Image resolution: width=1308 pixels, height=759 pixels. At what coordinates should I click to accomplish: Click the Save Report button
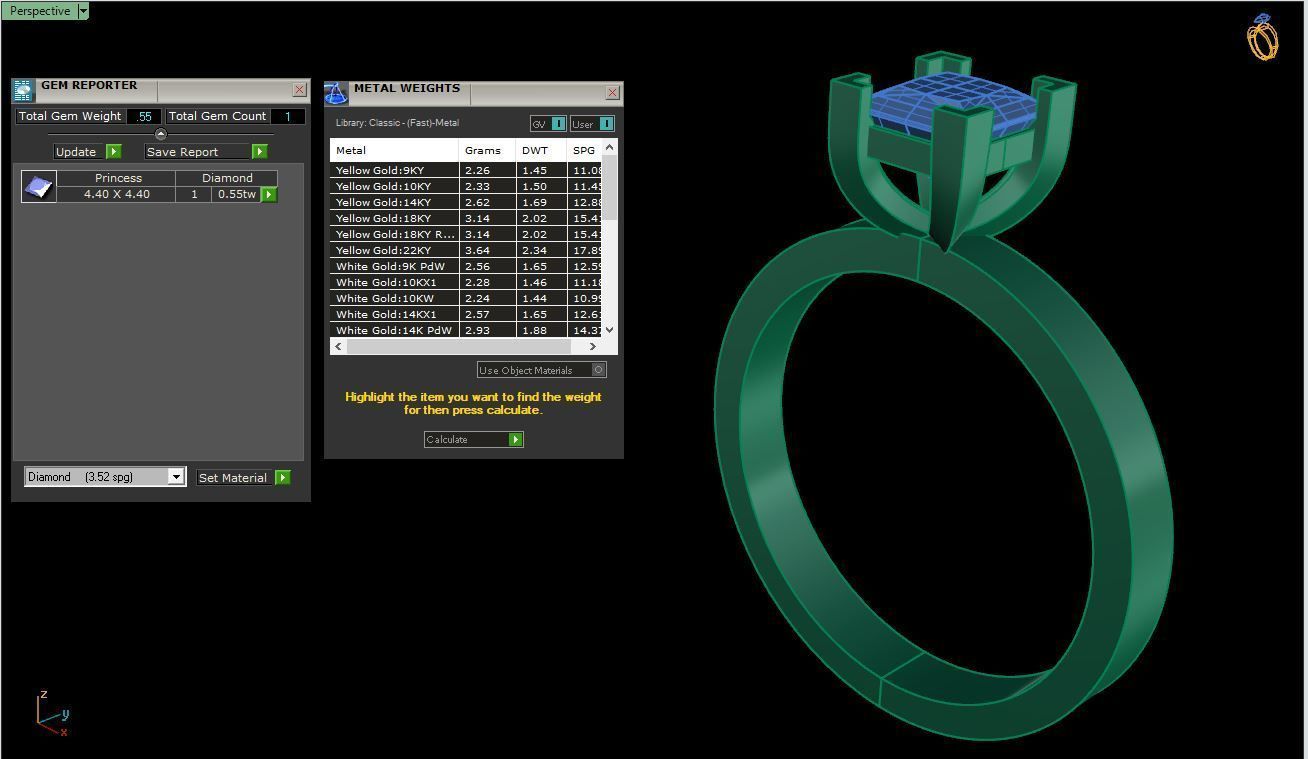[197, 152]
